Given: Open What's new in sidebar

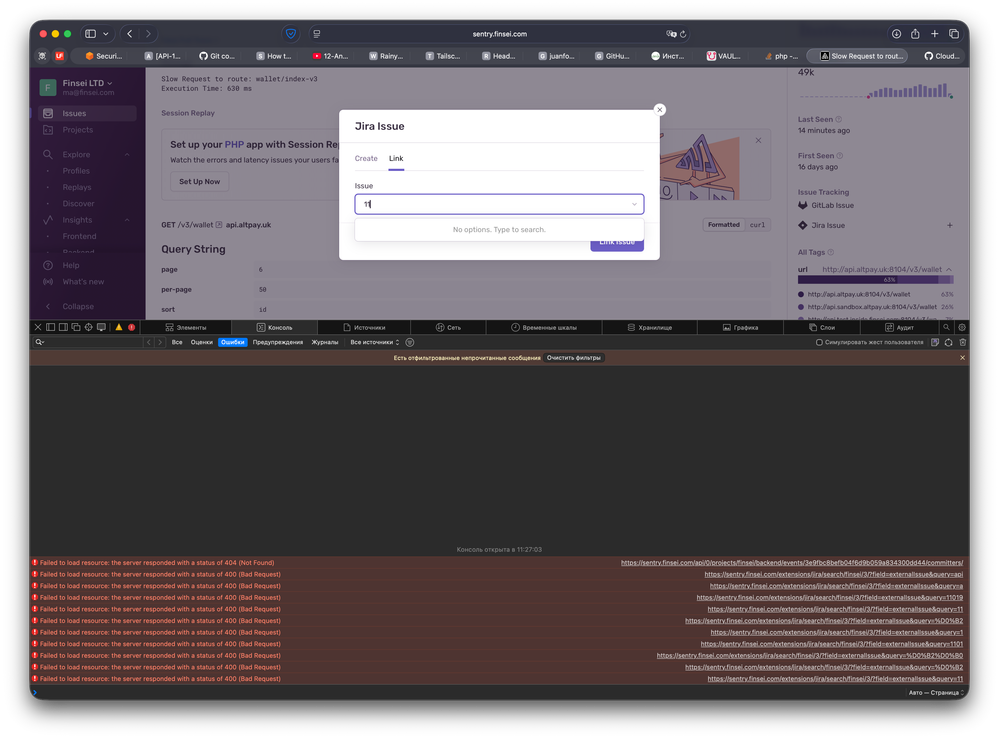Looking at the screenshot, I should pyautogui.click(x=83, y=282).
